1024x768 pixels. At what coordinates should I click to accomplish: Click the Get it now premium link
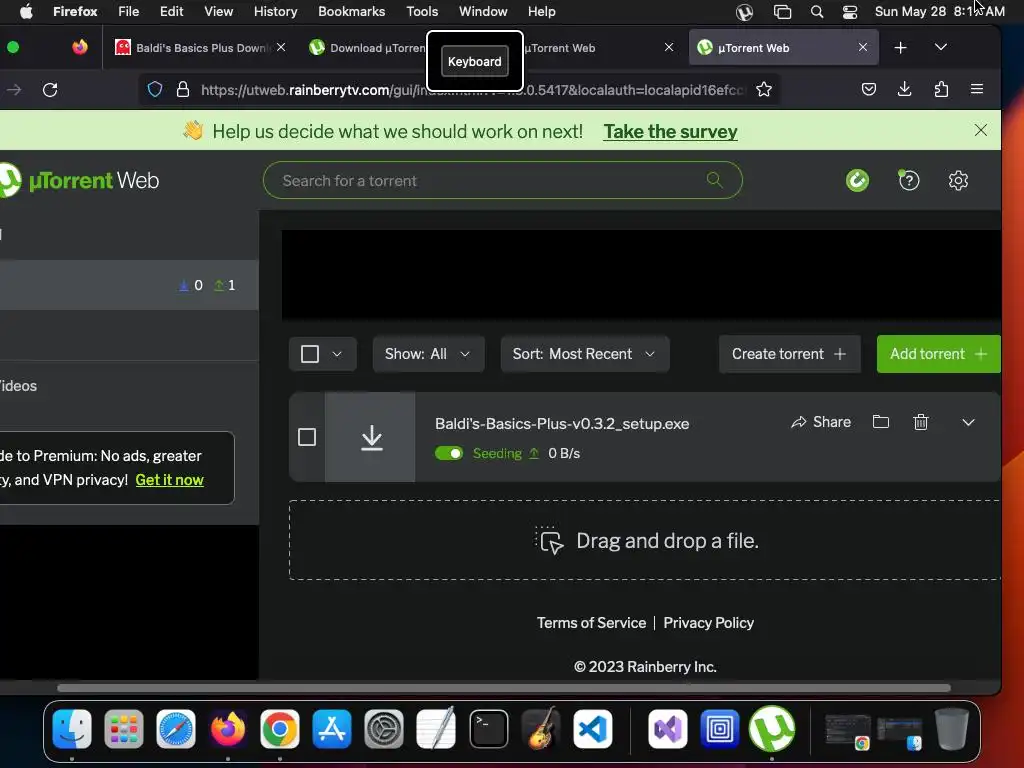pyautogui.click(x=170, y=480)
